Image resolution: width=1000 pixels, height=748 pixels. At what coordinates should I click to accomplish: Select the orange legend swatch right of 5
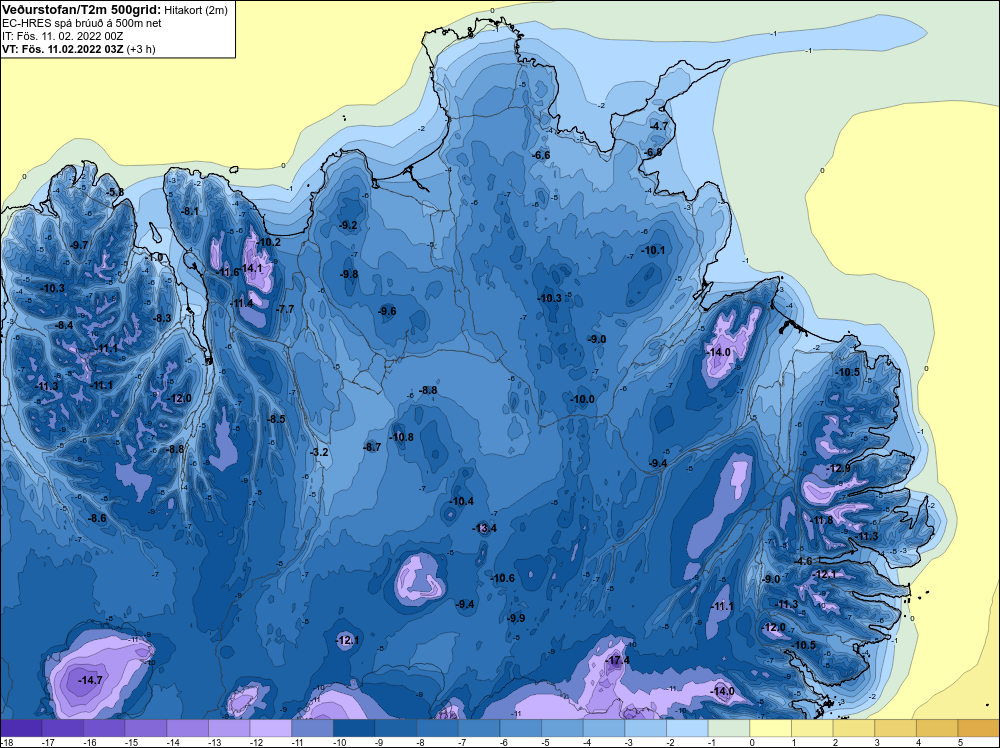979,728
